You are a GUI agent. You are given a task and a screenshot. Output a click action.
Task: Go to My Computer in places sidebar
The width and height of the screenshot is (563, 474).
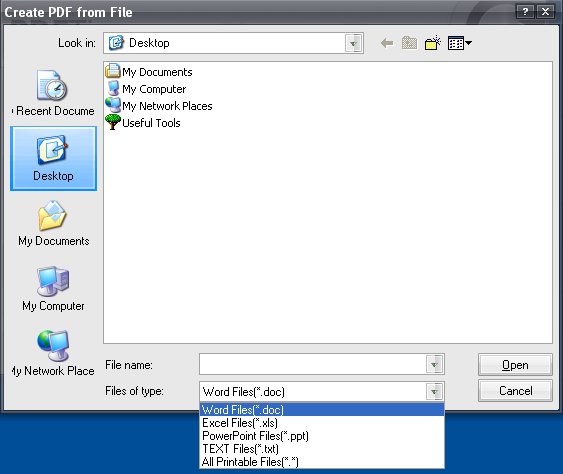(53, 289)
